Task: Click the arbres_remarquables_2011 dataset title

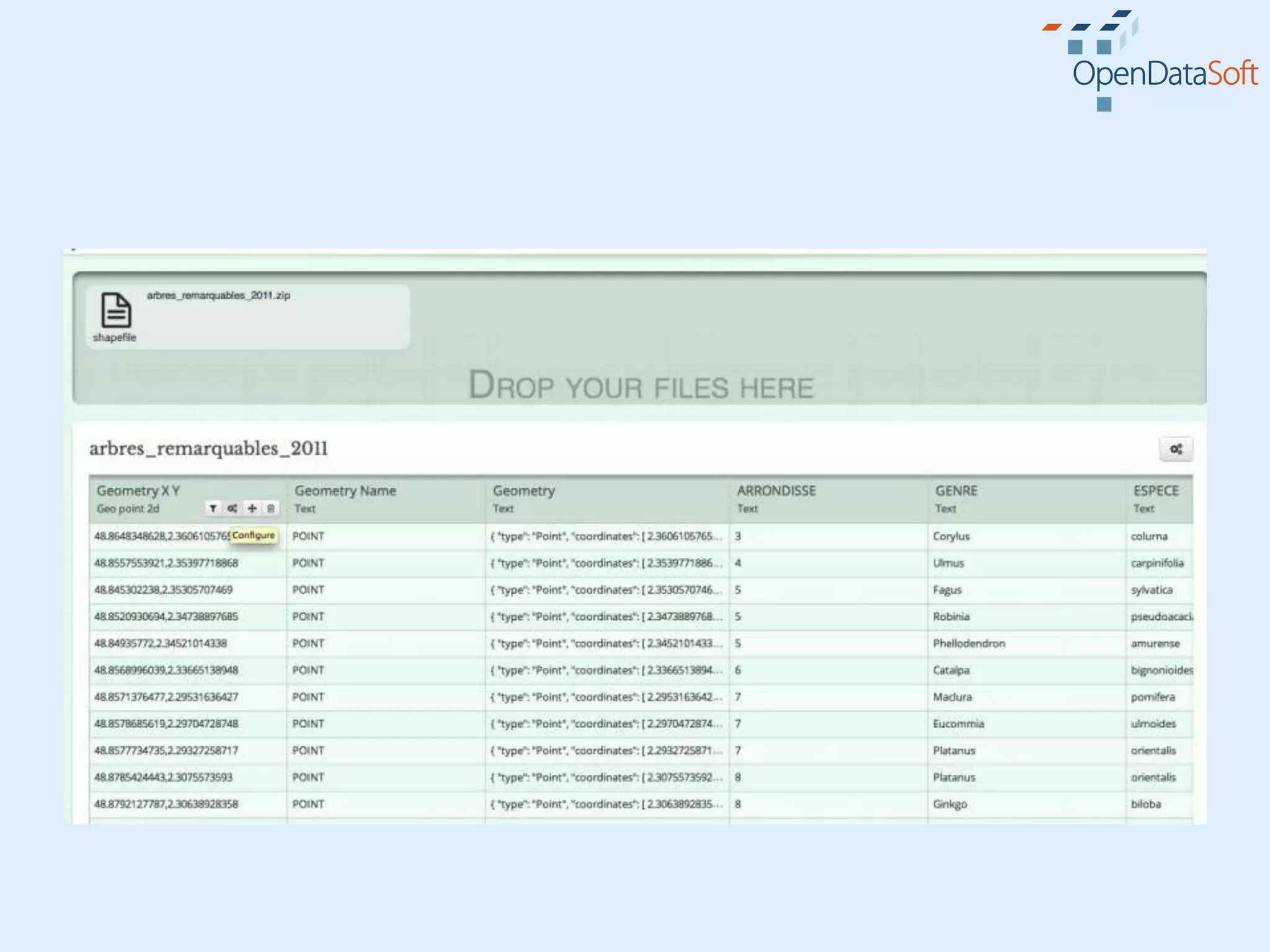Action: (x=208, y=448)
